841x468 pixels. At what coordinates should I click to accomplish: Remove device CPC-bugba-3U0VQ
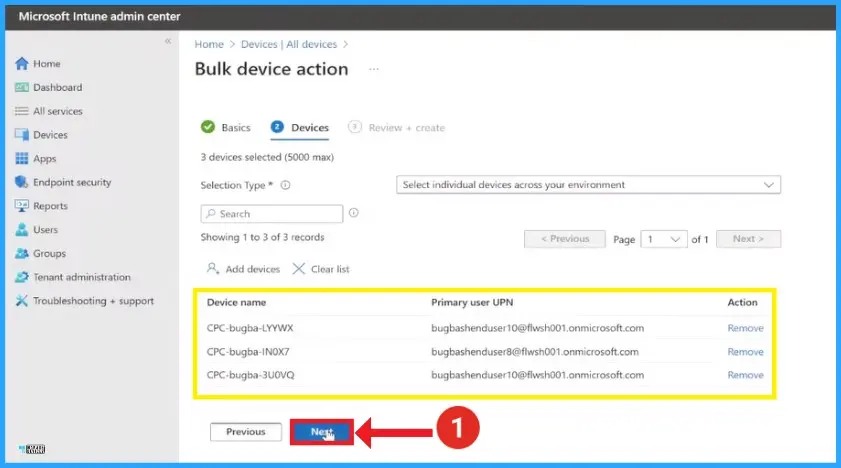click(x=746, y=375)
